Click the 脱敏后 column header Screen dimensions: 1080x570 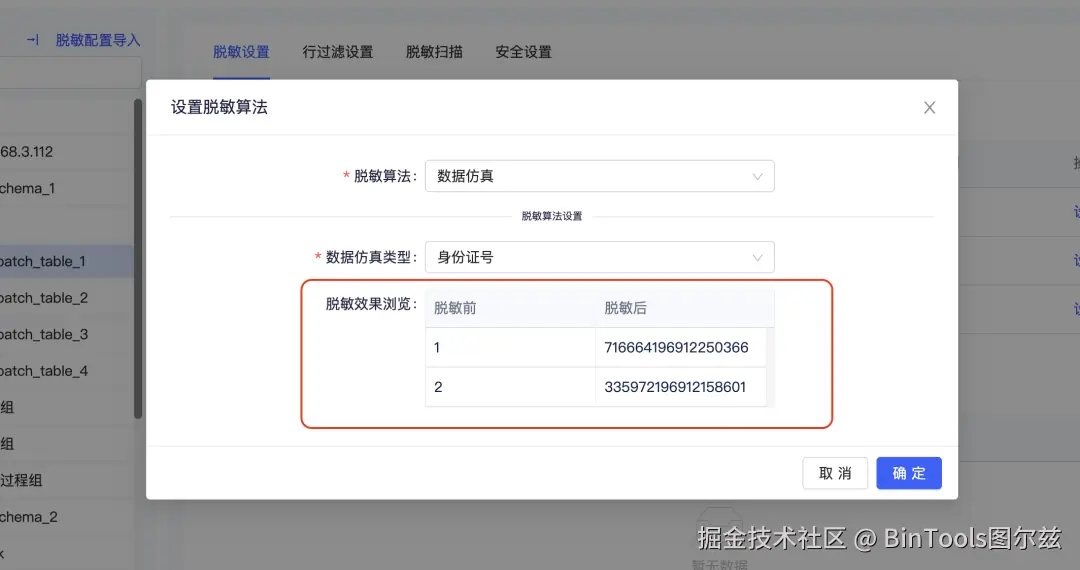[x=685, y=308]
